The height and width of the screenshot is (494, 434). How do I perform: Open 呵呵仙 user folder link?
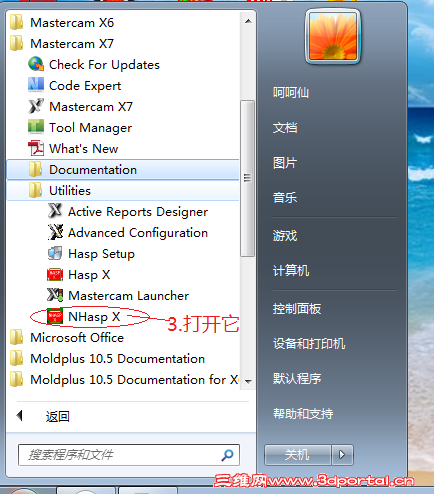point(291,92)
